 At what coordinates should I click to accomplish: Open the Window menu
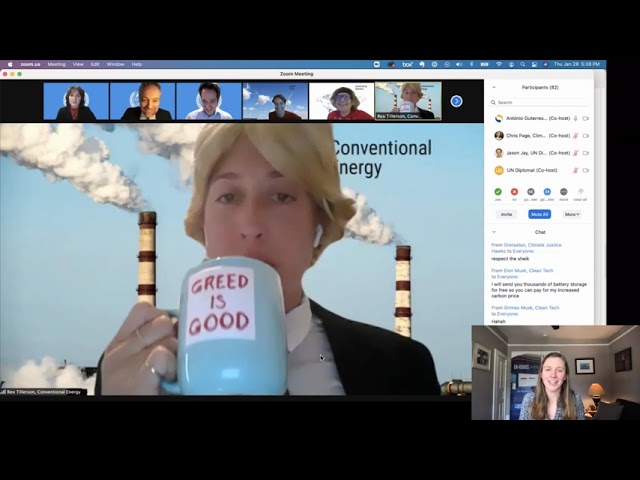pyautogui.click(x=116, y=64)
